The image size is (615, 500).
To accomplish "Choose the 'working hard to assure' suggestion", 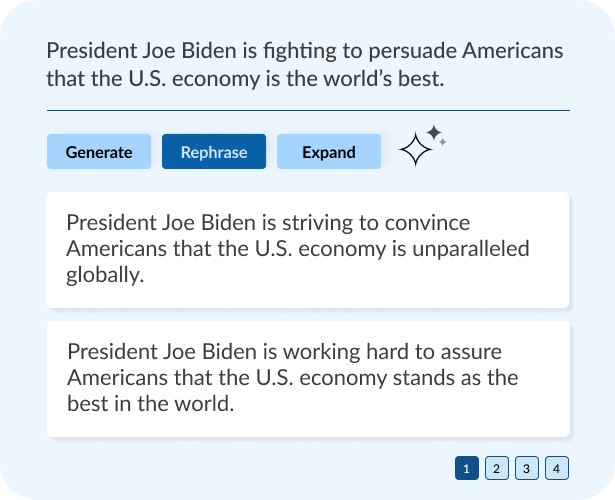I will coord(307,379).
